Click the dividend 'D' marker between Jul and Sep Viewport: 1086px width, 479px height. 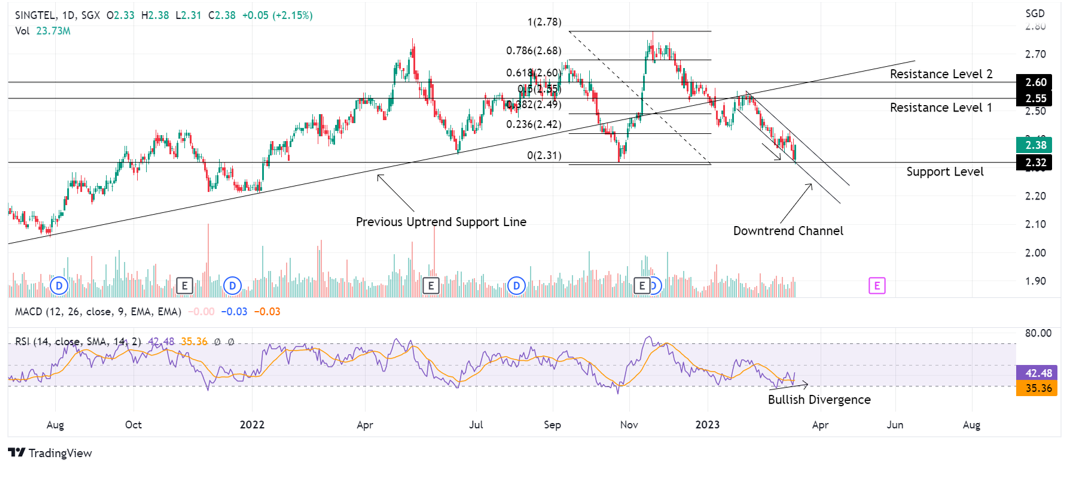coord(516,284)
